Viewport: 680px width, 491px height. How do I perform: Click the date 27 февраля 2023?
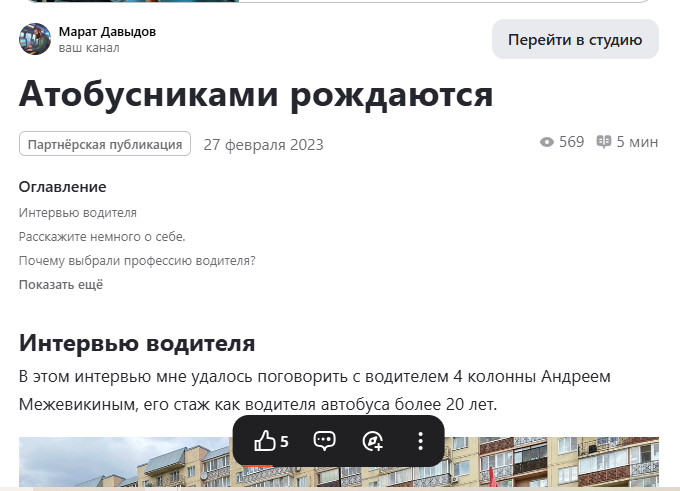[x=264, y=144]
